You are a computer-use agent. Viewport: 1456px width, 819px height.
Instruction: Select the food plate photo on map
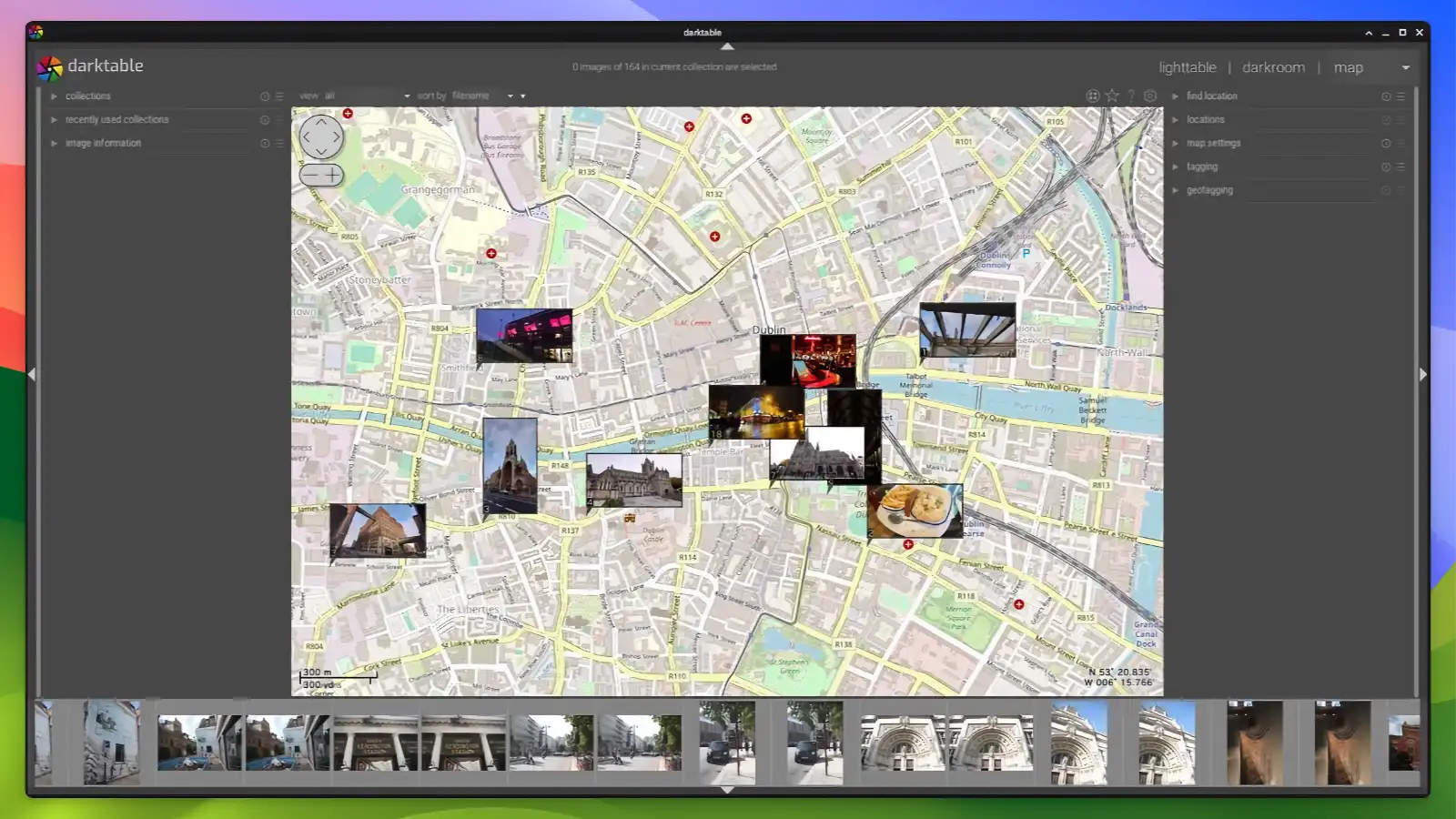click(x=915, y=510)
